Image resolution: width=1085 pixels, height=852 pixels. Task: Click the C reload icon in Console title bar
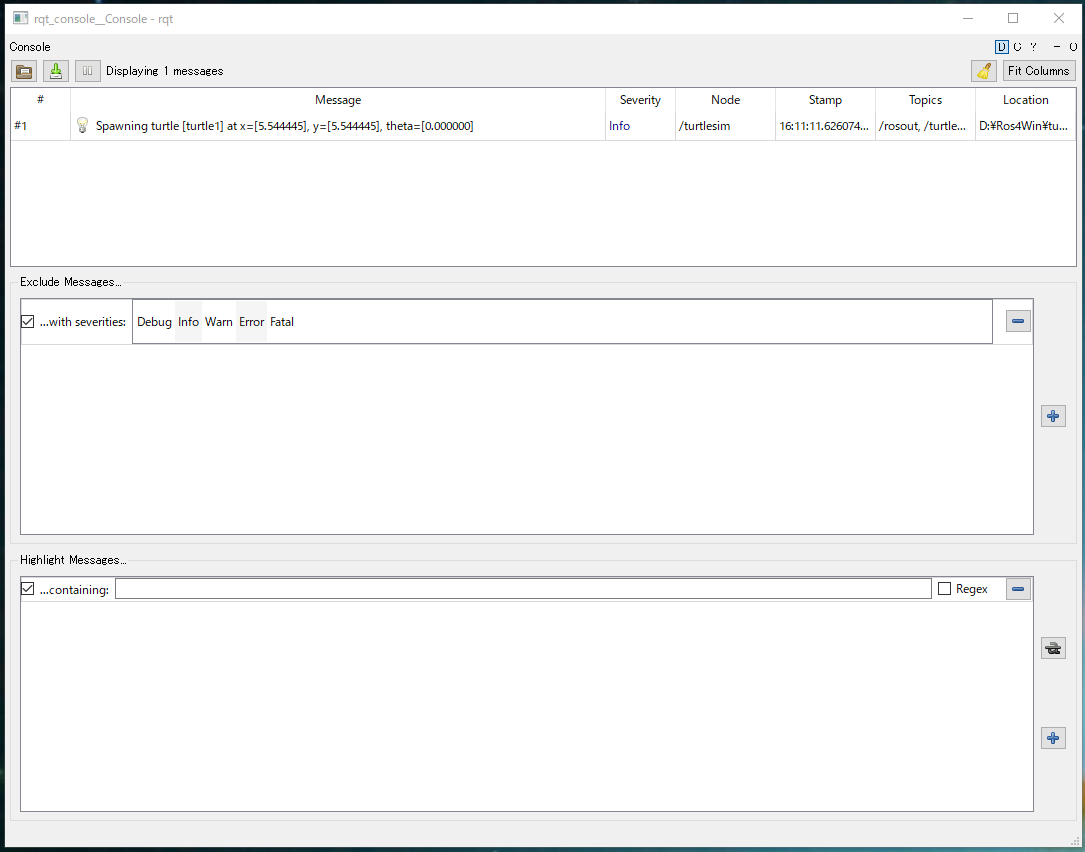(x=1017, y=47)
